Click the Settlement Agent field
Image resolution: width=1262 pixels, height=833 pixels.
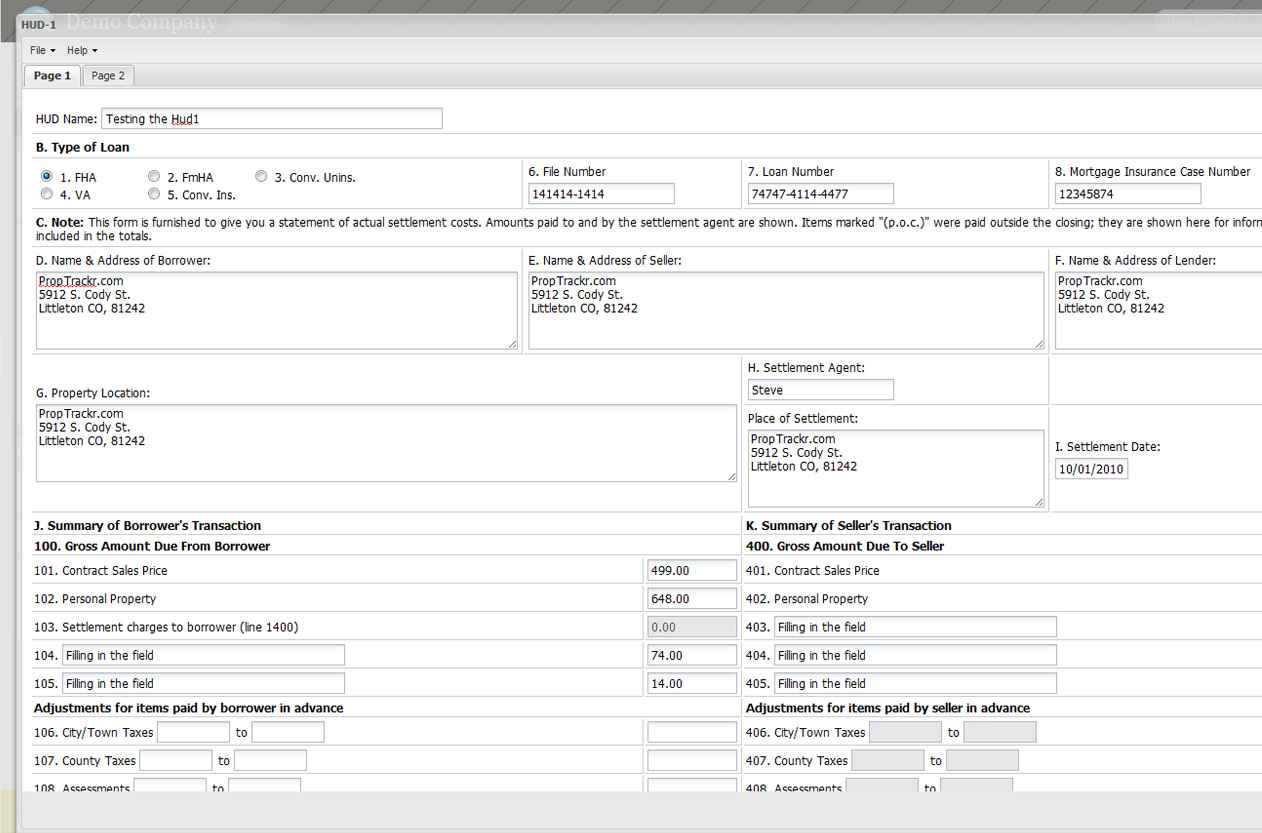click(x=820, y=390)
